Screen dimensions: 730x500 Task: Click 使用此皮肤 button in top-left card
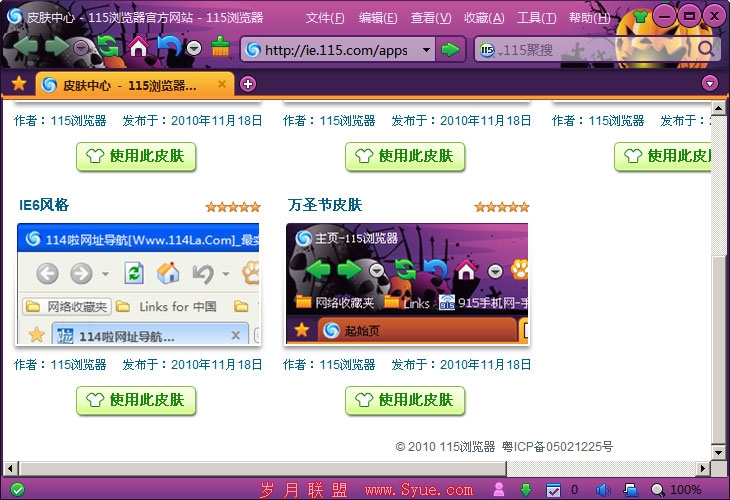[x=136, y=156]
